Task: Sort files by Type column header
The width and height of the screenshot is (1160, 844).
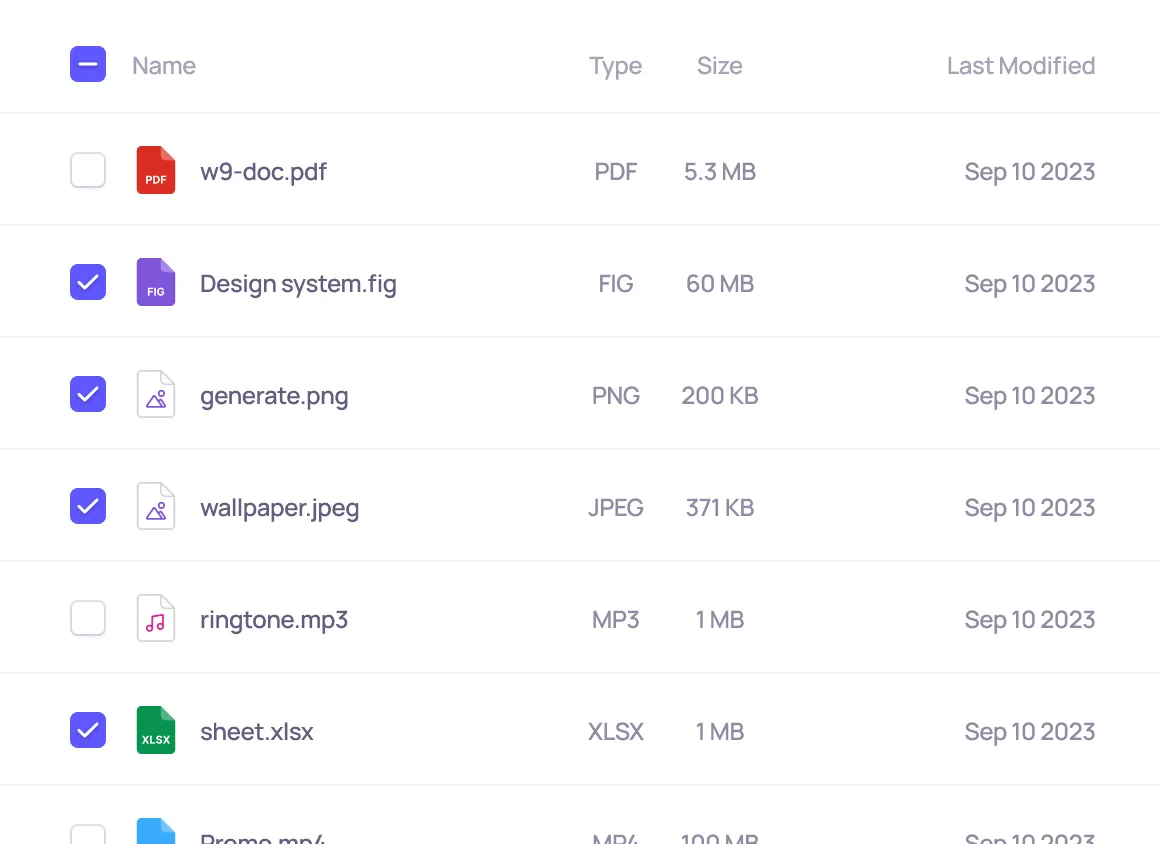Action: pos(615,66)
